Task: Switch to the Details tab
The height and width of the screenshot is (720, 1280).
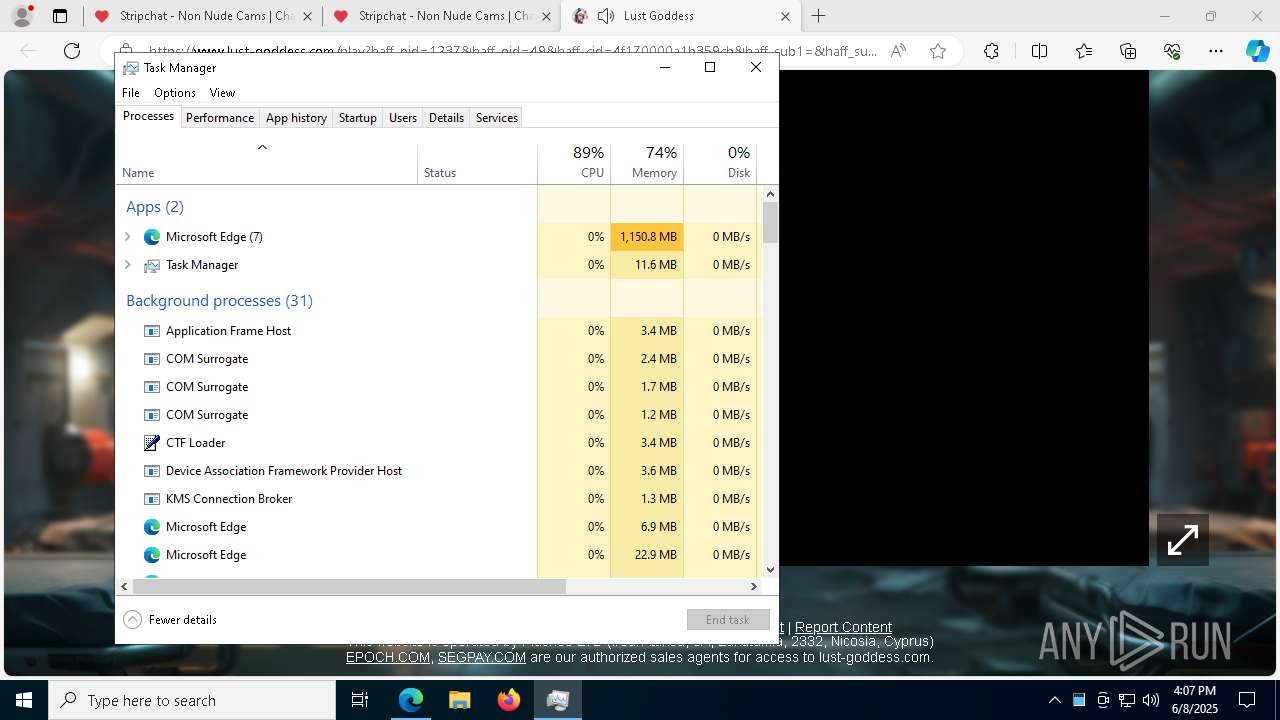Action: pyautogui.click(x=446, y=117)
